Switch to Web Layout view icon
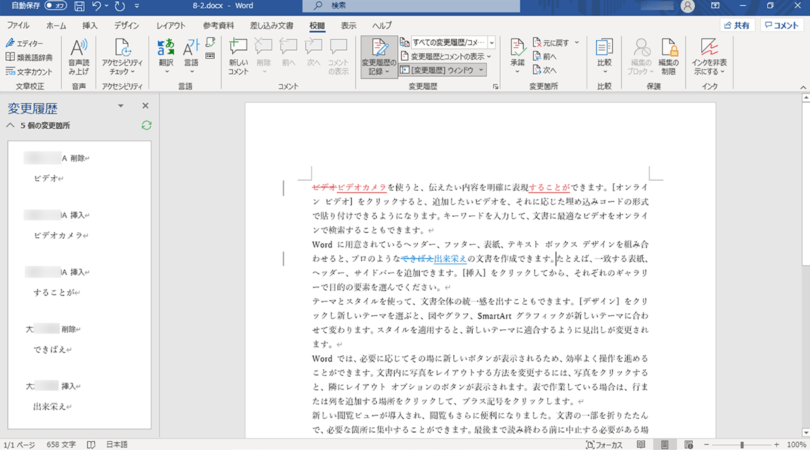810x450 pixels. (688, 445)
